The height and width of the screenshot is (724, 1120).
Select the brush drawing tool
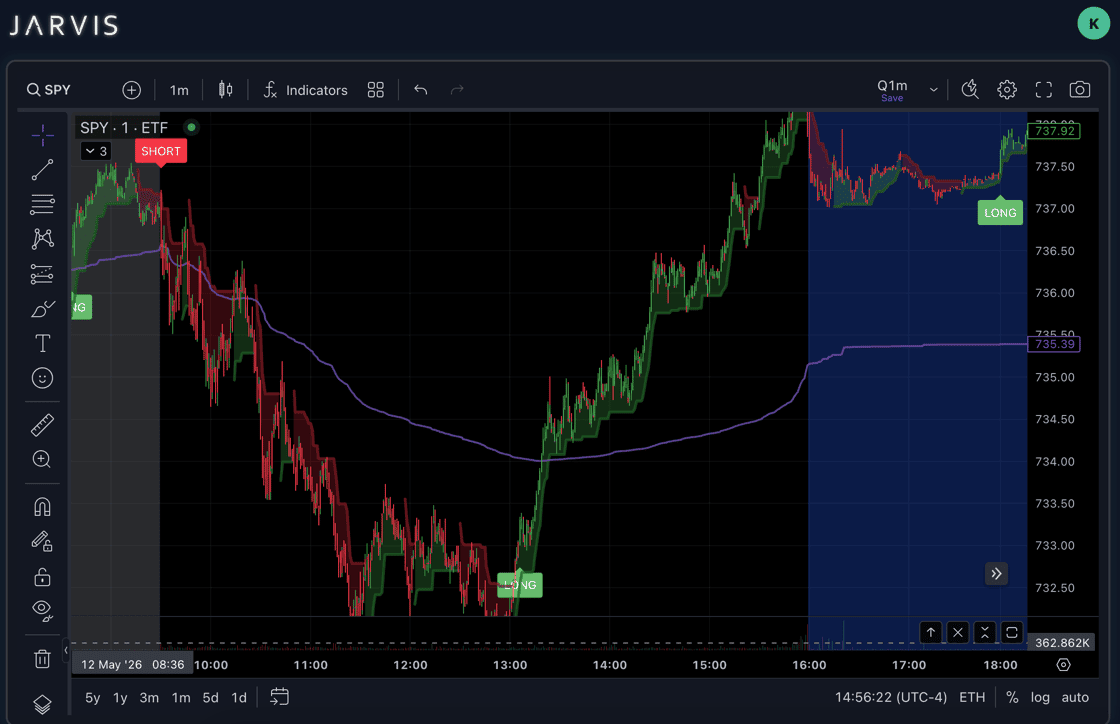pos(42,309)
